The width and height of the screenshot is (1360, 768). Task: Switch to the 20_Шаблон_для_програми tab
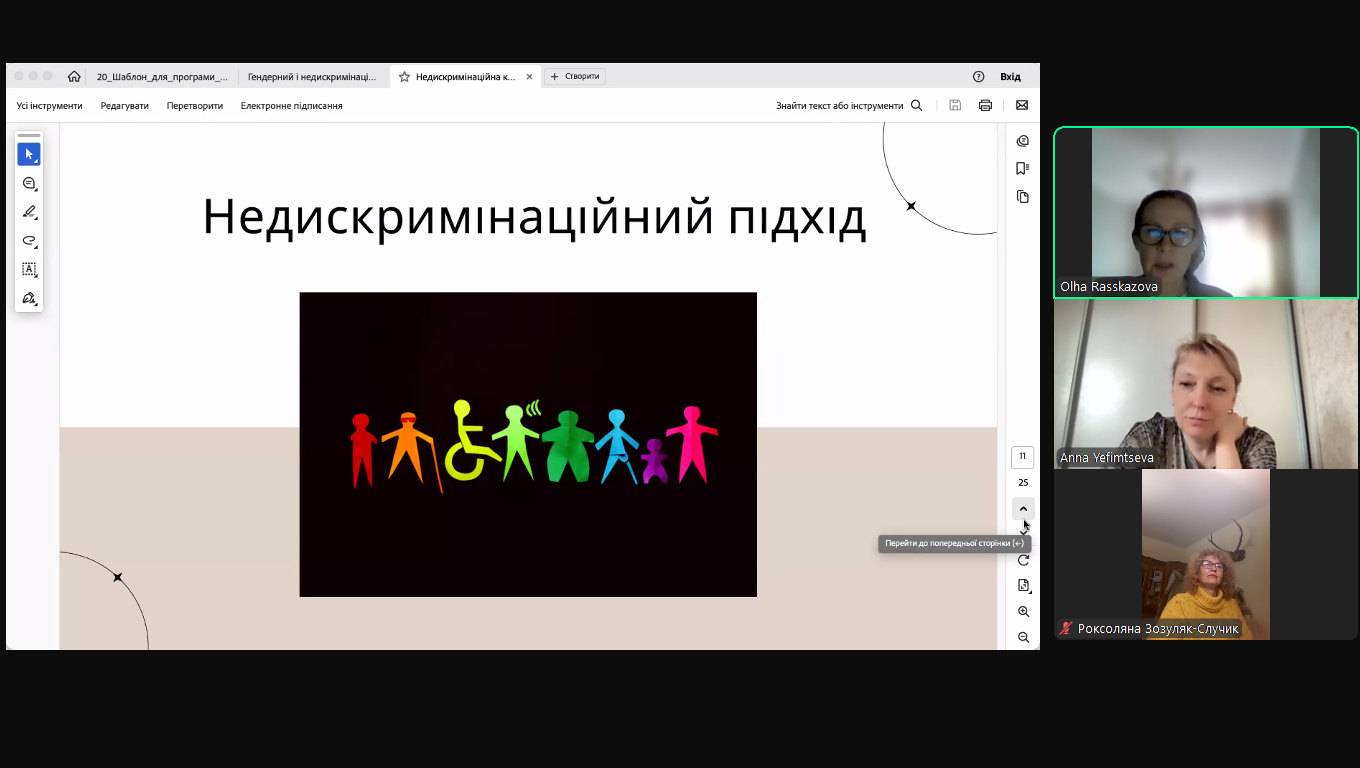162,76
